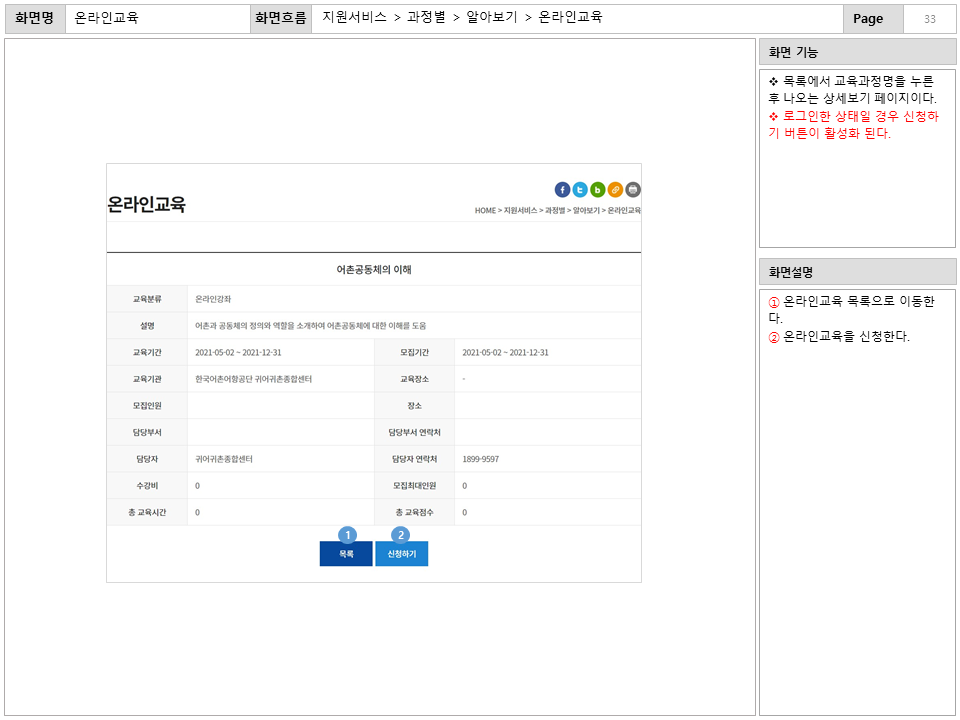Click the Facebook share icon
Viewport: 960px width, 720px height.
point(562,189)
